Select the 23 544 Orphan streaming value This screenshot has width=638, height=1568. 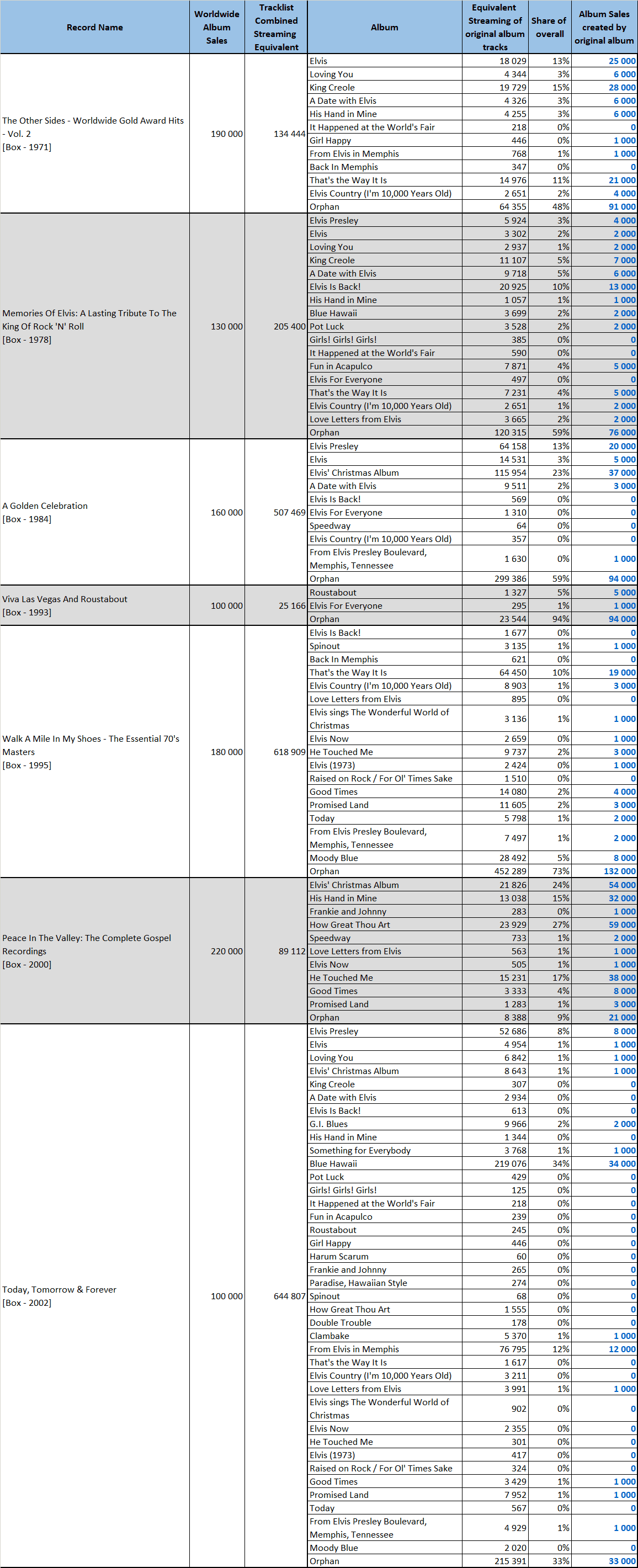pyautogui.click(x=495, y=619)
